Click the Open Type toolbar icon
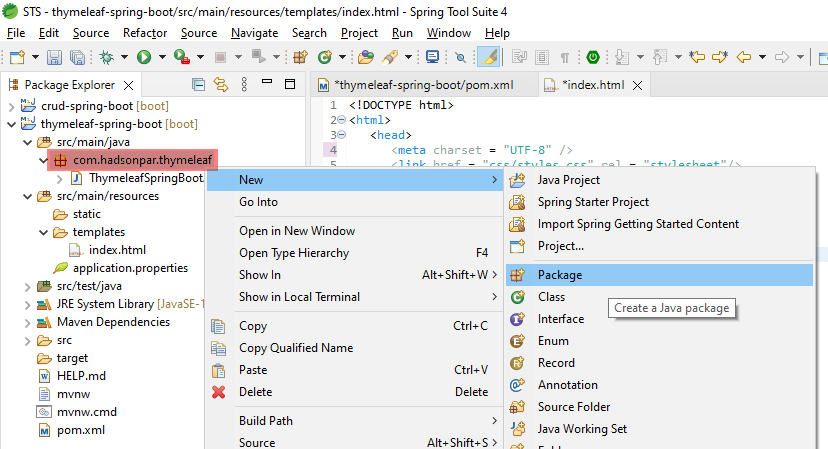 pos(365,57)
